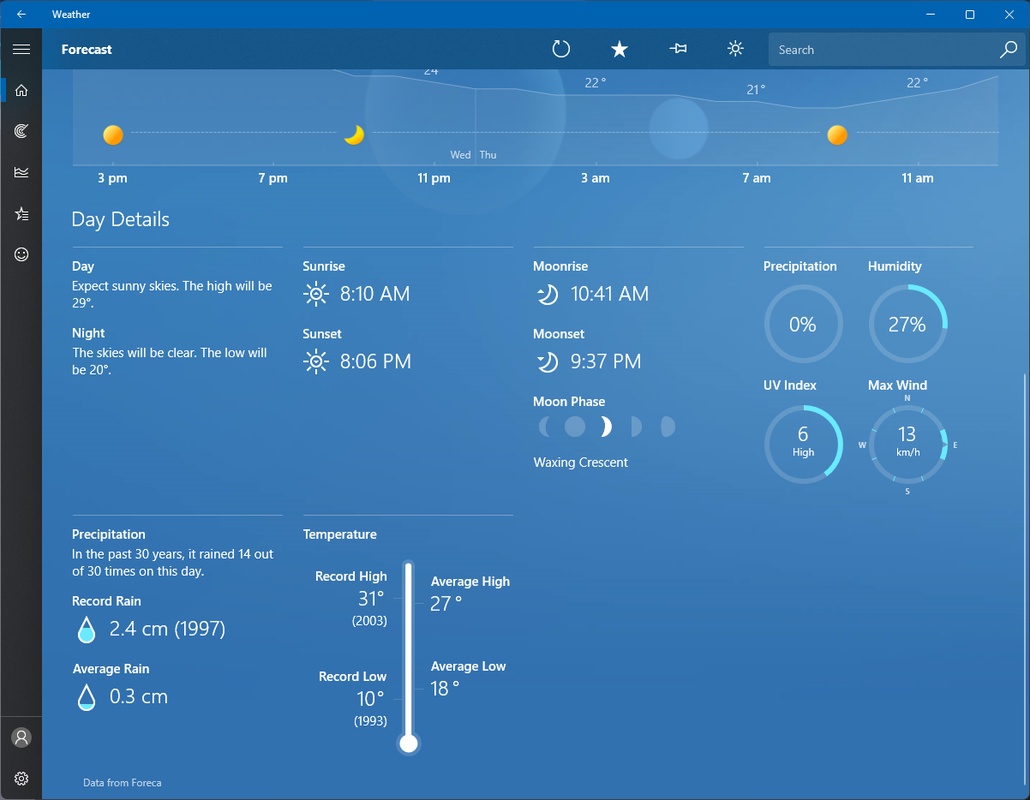Viewport: 1030px width, 800px height.
Task: Open the account profile icon
Action: pyautogui.click(x=21, y=737)
